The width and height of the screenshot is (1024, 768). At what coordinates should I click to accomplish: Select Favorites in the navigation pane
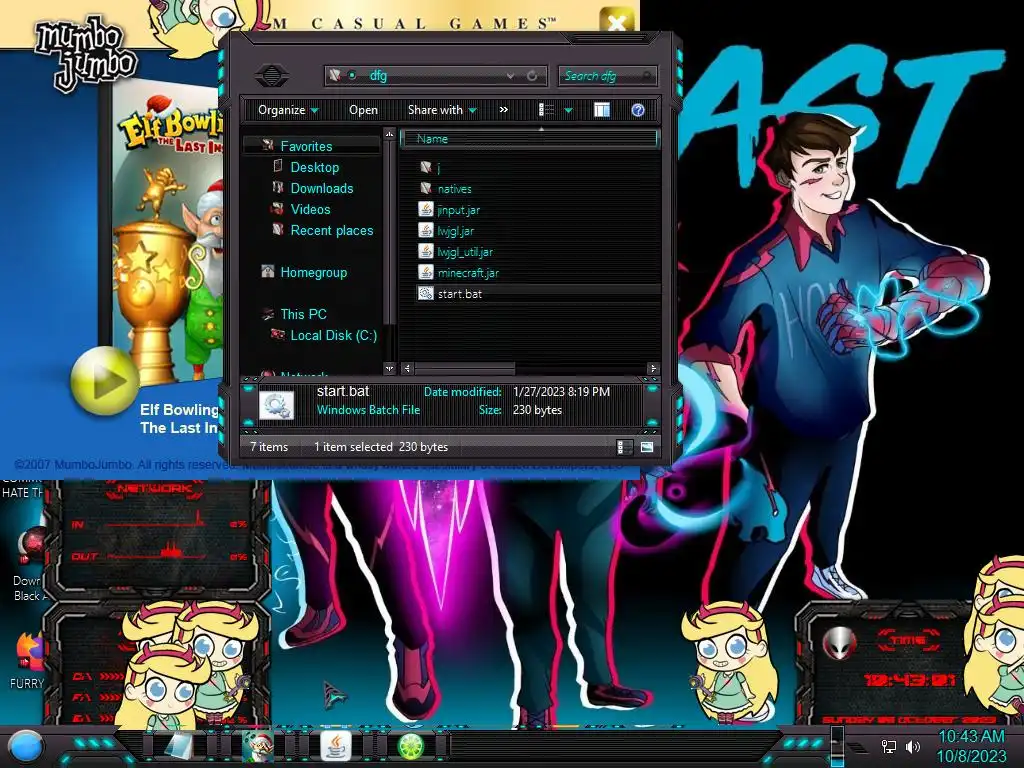(306, 146)
